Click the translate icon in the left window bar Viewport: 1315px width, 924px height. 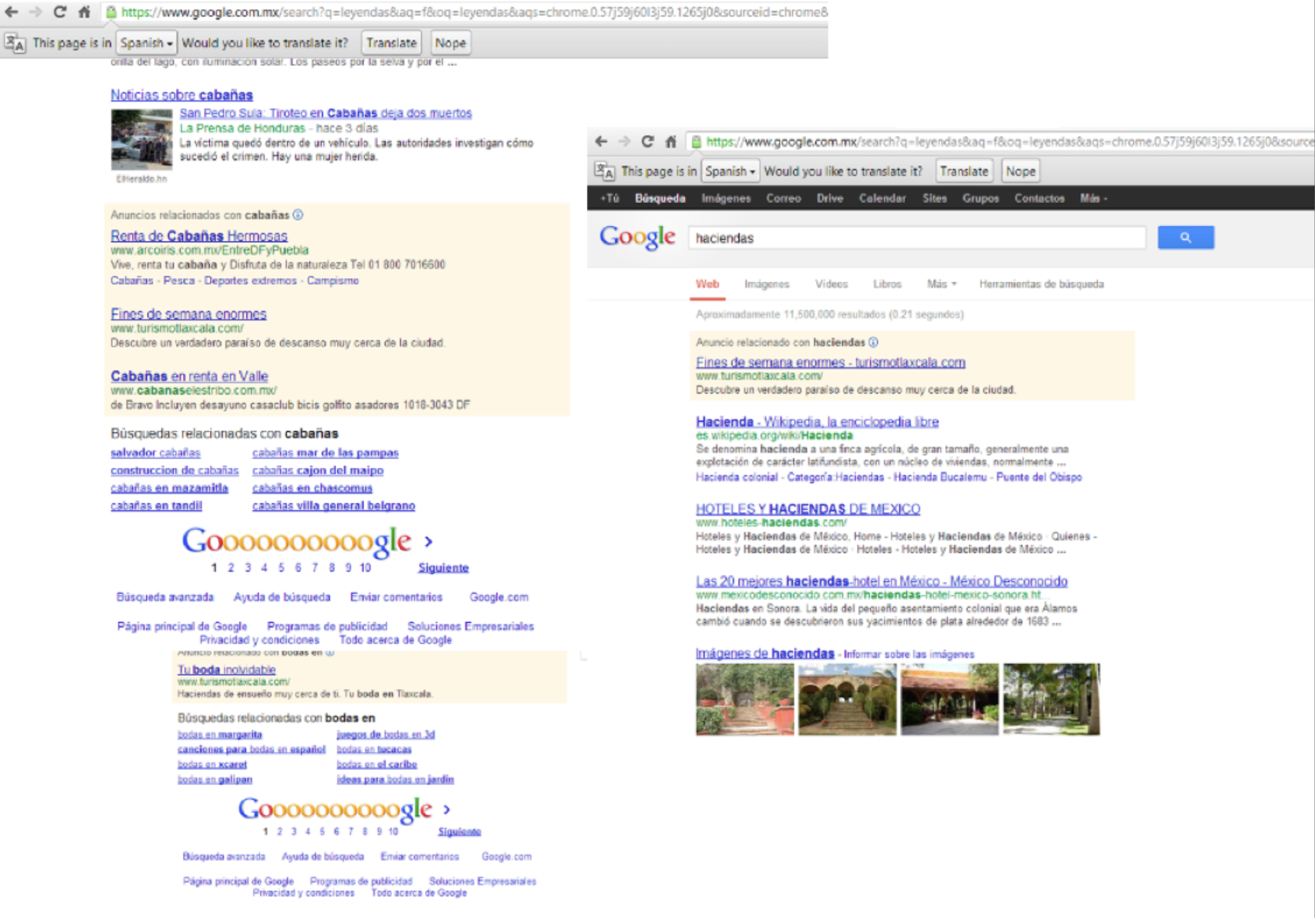(x=14, y=42)
